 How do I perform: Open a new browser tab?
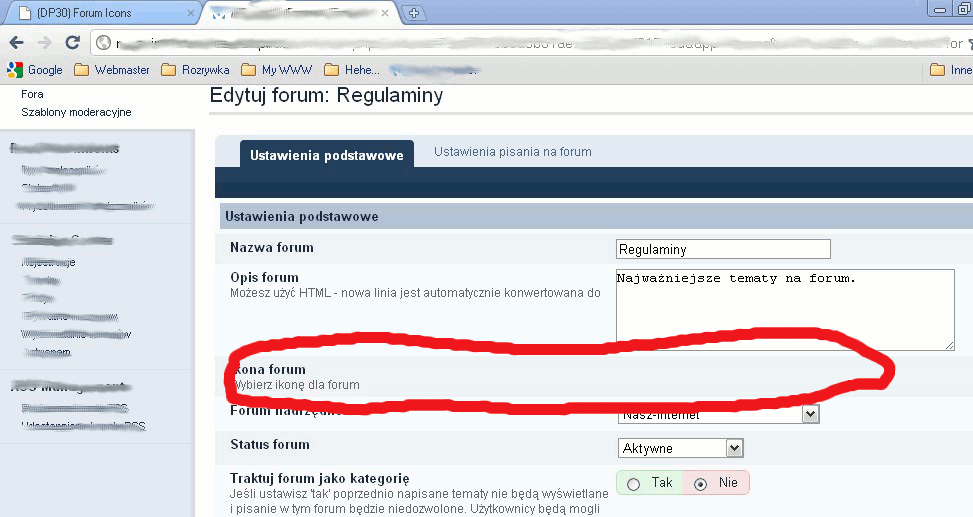tap(414, 13)
